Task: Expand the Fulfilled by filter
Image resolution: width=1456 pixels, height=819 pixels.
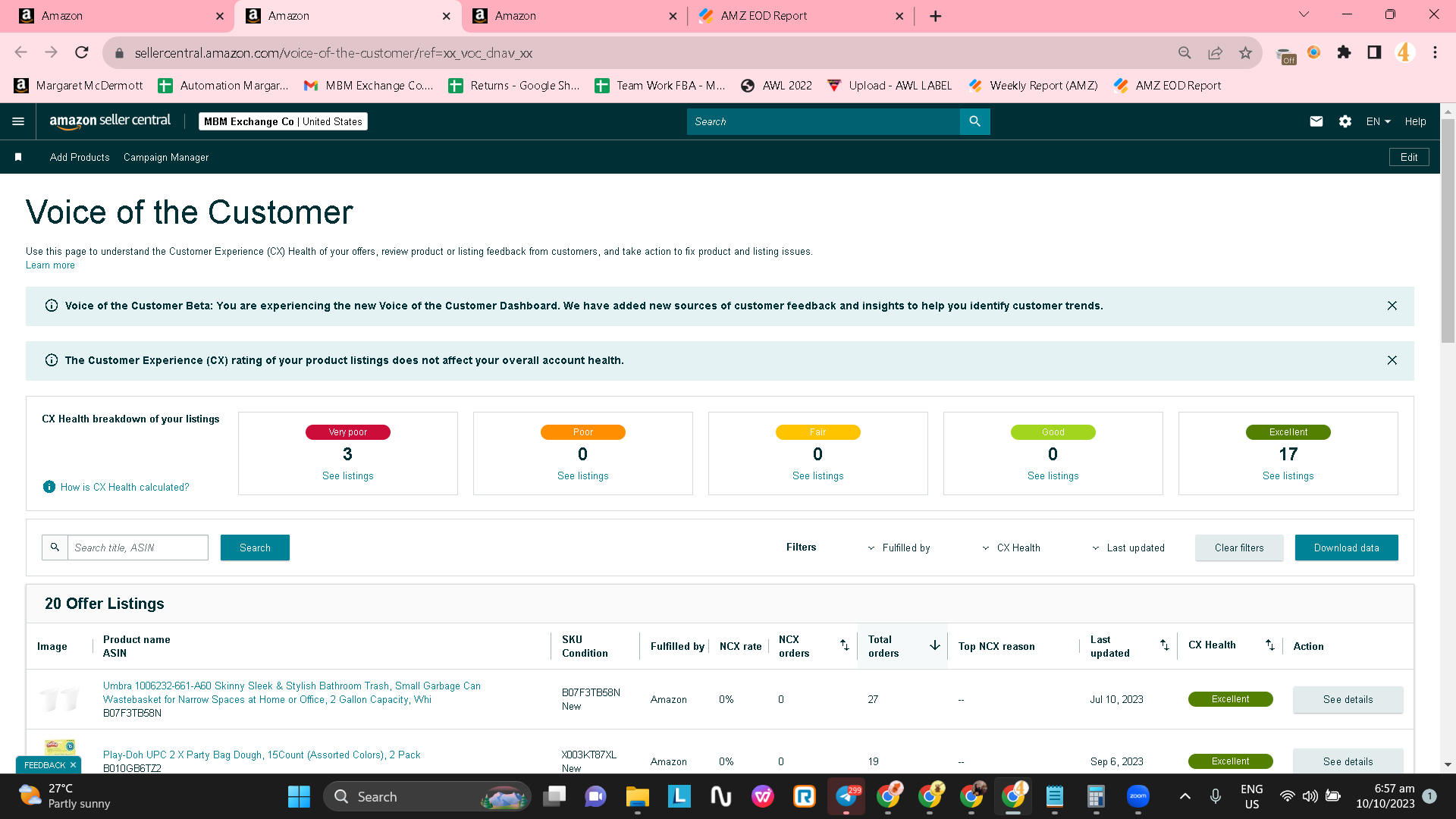Action: [x=899, y=548]
